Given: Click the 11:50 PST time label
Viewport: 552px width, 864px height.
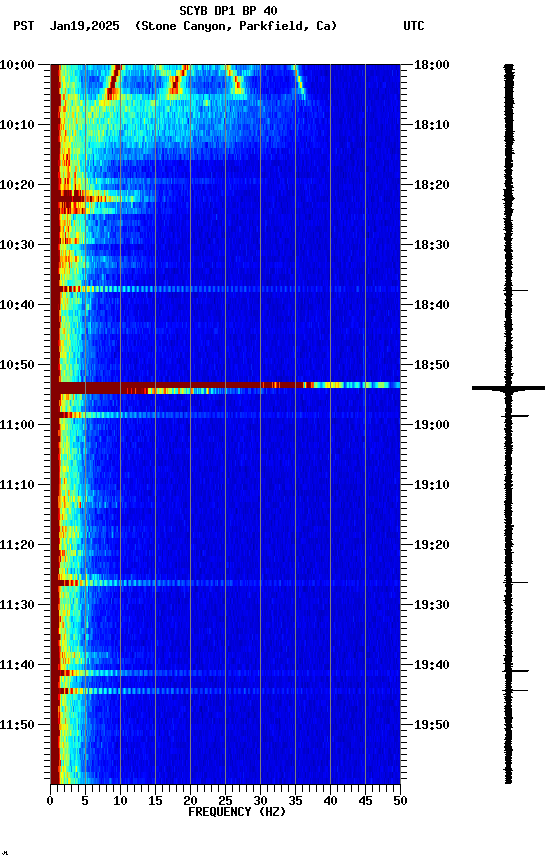Looking at the screenshot, I should (x=17, y=725).
